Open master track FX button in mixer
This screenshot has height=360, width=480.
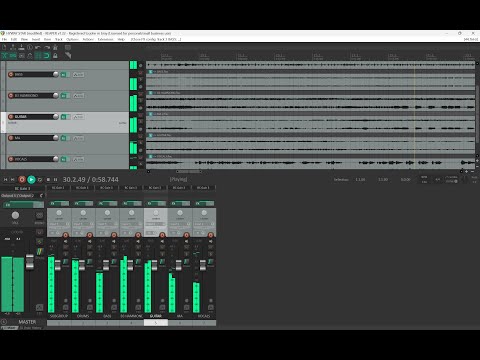click(x=18, y=204)
